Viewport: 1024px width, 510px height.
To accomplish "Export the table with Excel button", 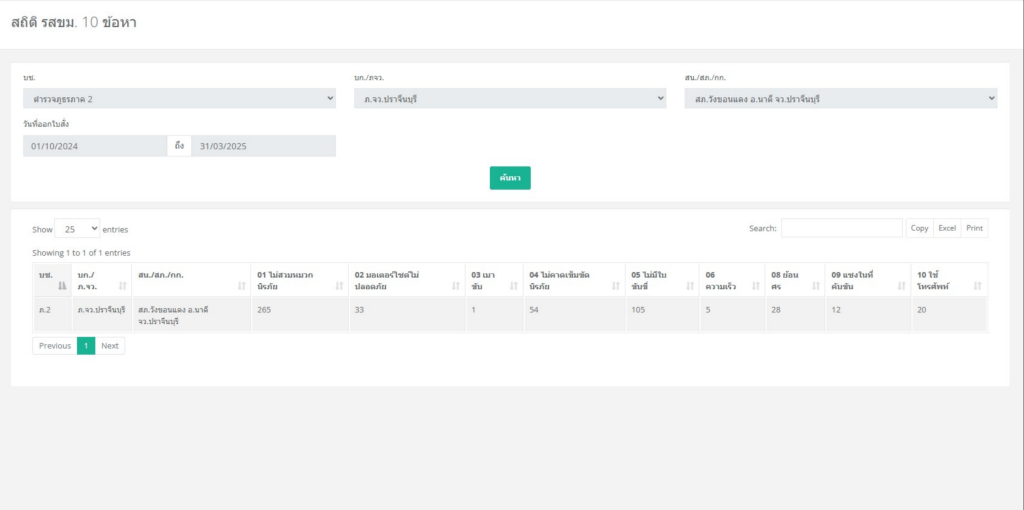I will click(947, 228).
